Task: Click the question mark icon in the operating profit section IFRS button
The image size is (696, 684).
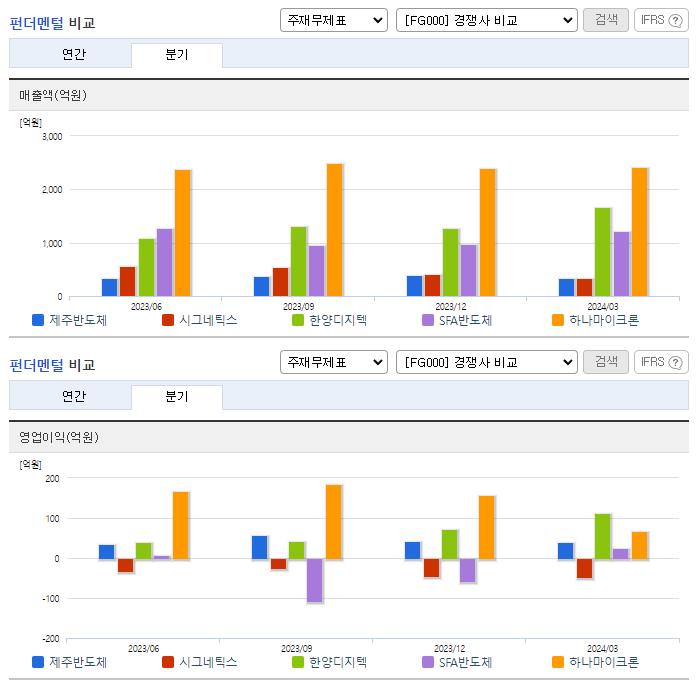Action: tap(675, 362)
